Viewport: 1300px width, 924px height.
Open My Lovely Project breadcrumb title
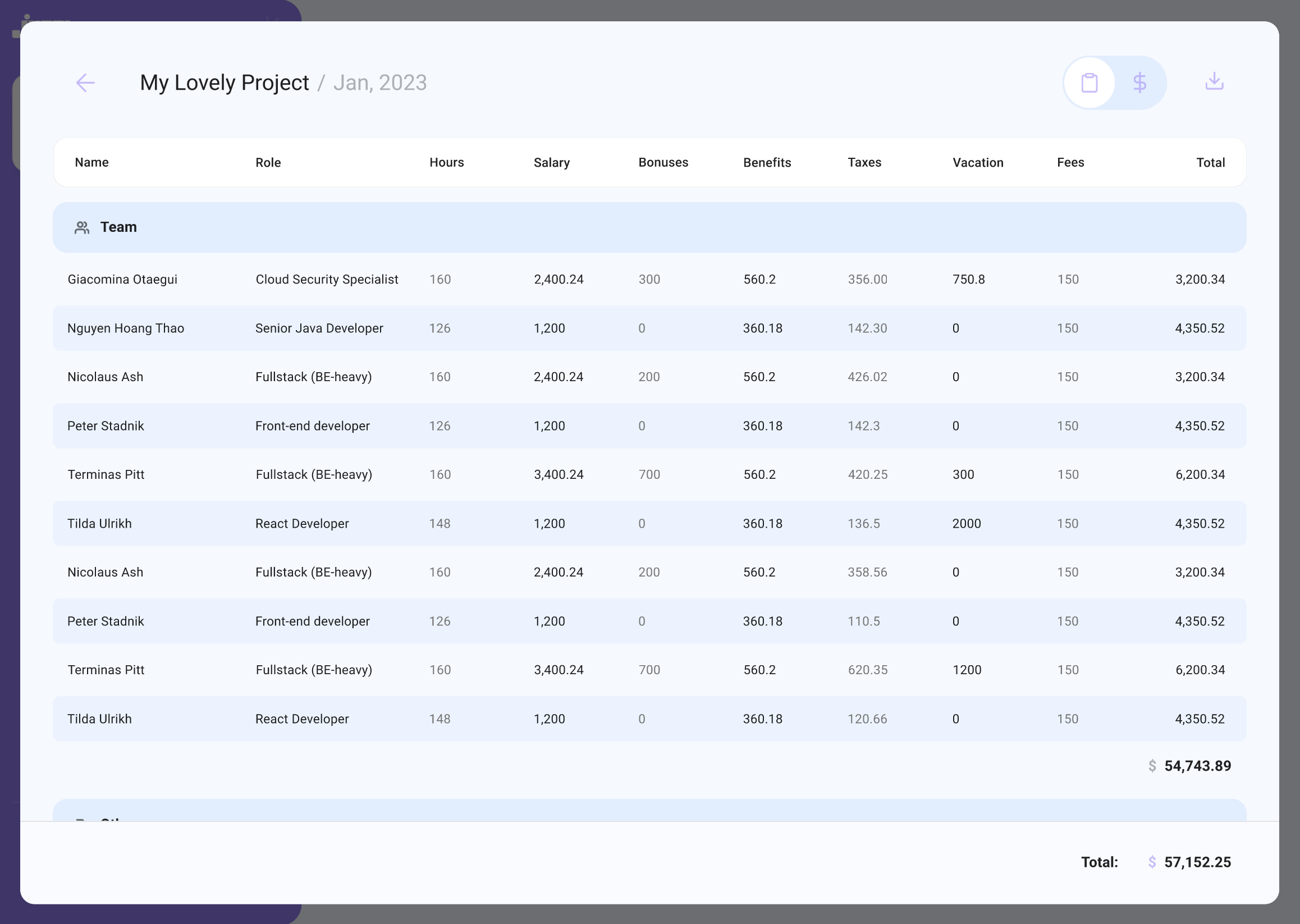tap(224, 83)
